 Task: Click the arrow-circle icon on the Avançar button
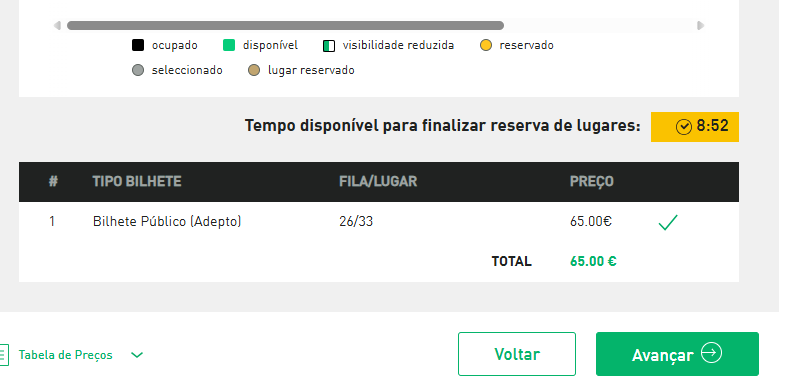tap(711, 353)
